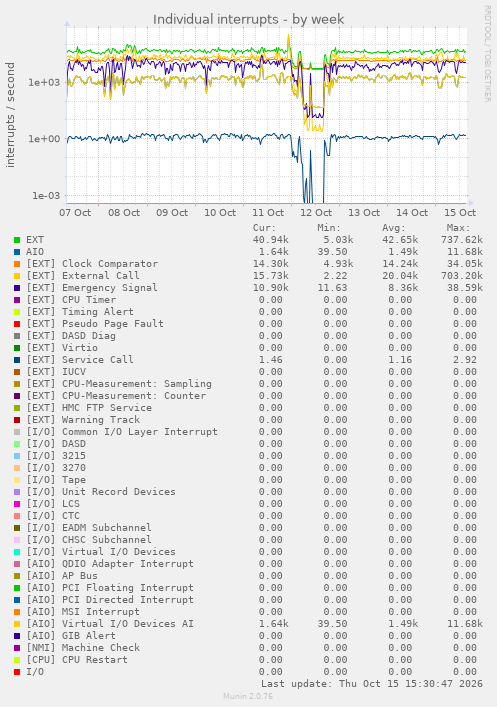Click the Cur column header
This screenshot has width=497, height=707.
click(264, 228)
